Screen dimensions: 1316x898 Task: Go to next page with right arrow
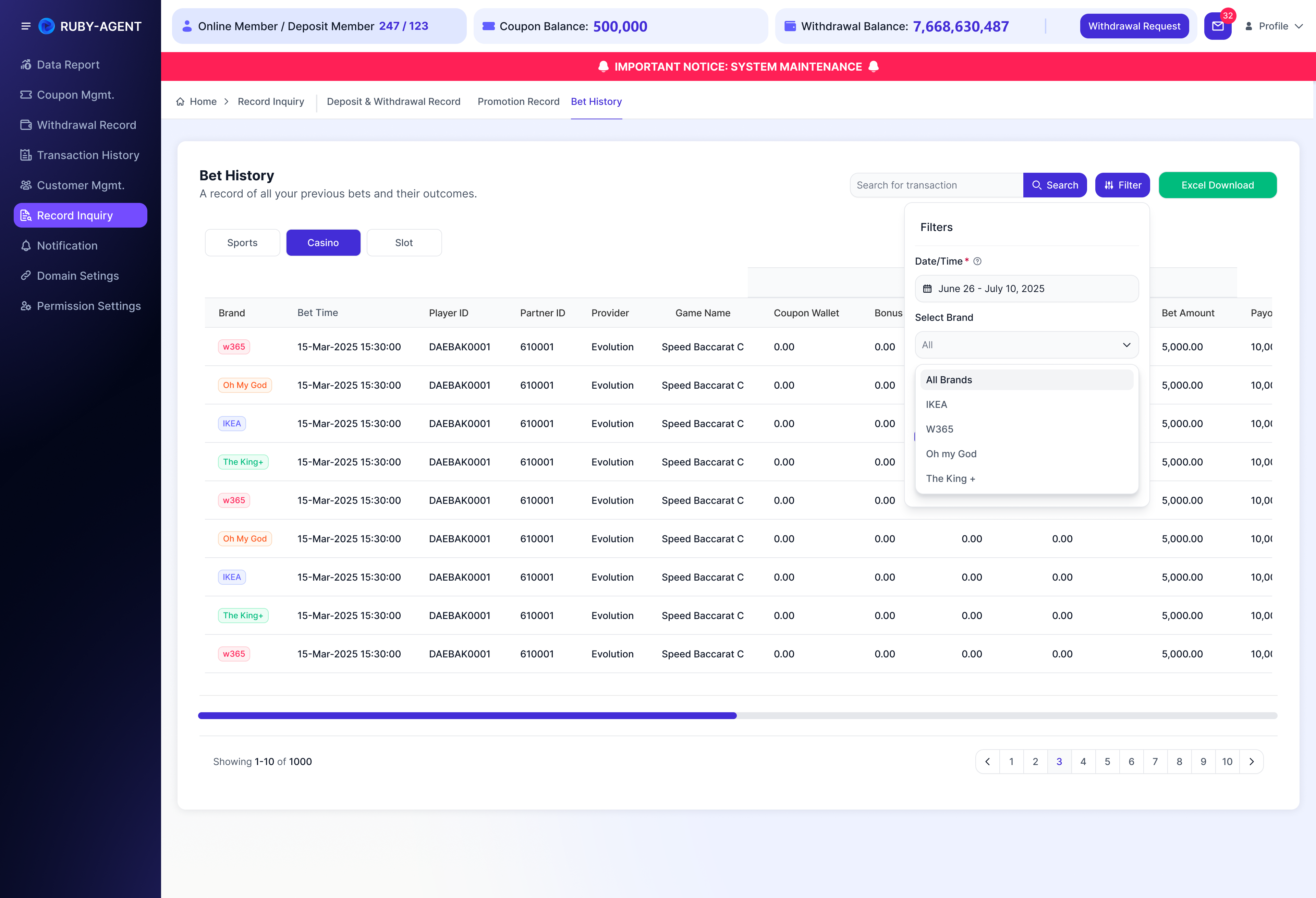pyautogui.click(x=1252, y=762)
